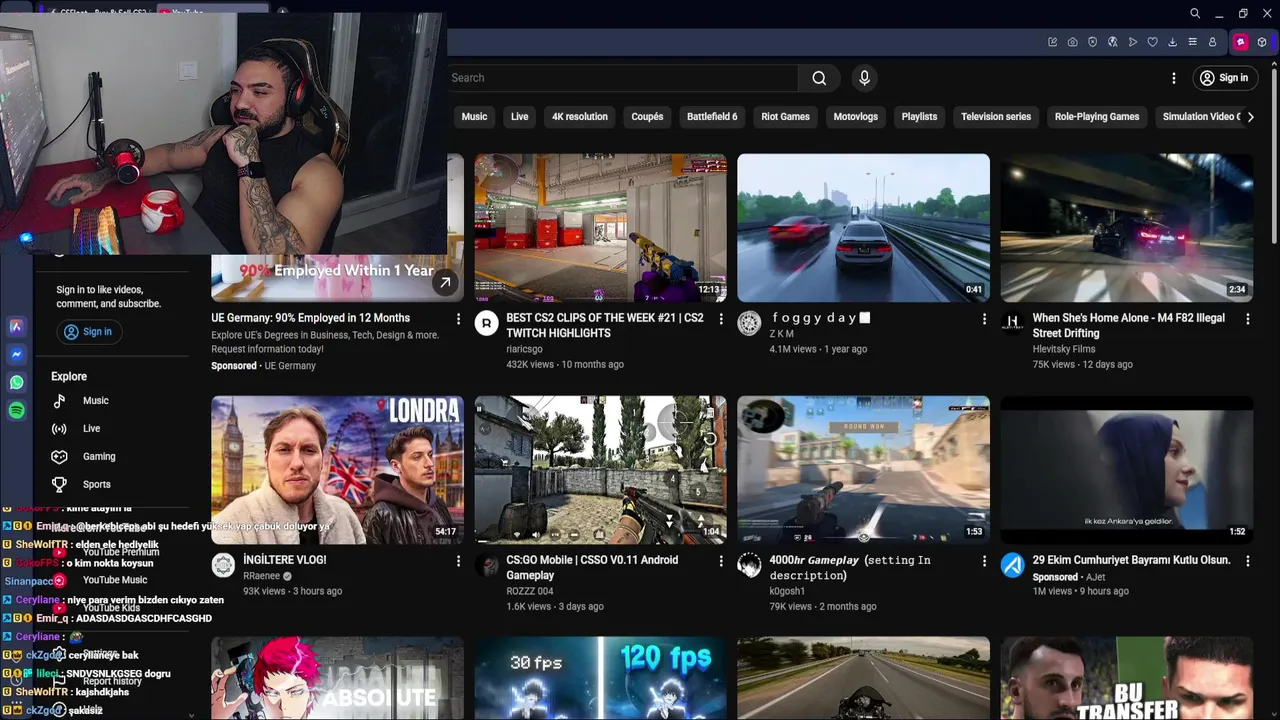This screenshot has height=720, width=1280.
Task: Take a snapshot with the camera icon
Action: coord(1072,42)
